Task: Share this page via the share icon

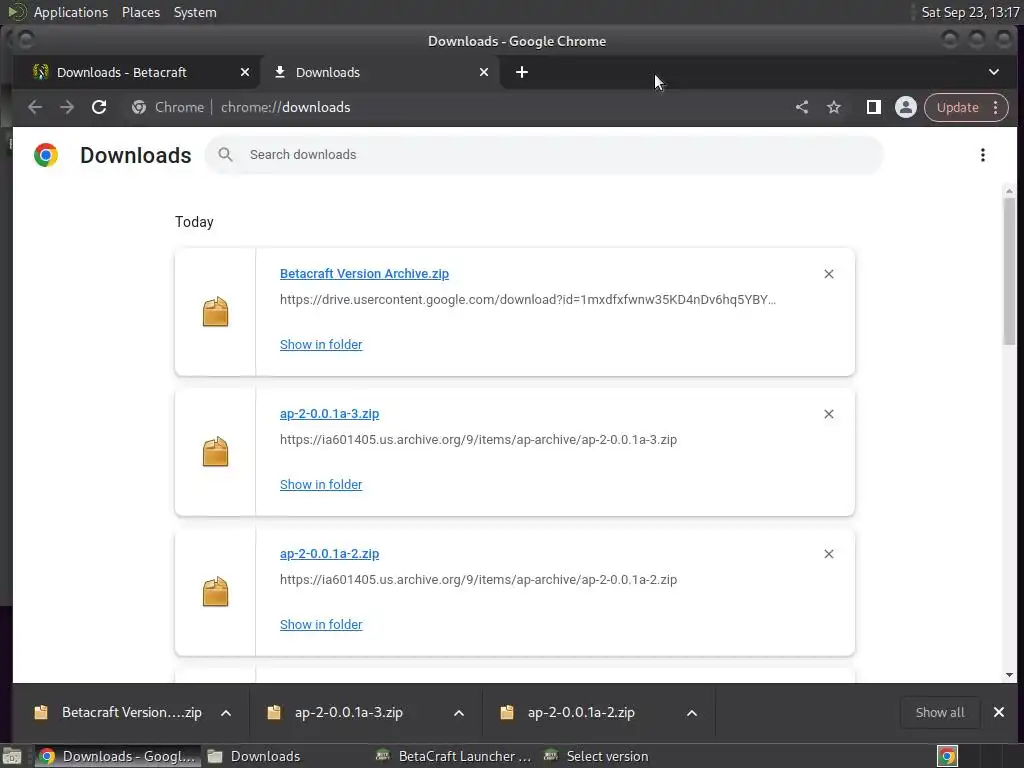Action: tap(802, 107)
